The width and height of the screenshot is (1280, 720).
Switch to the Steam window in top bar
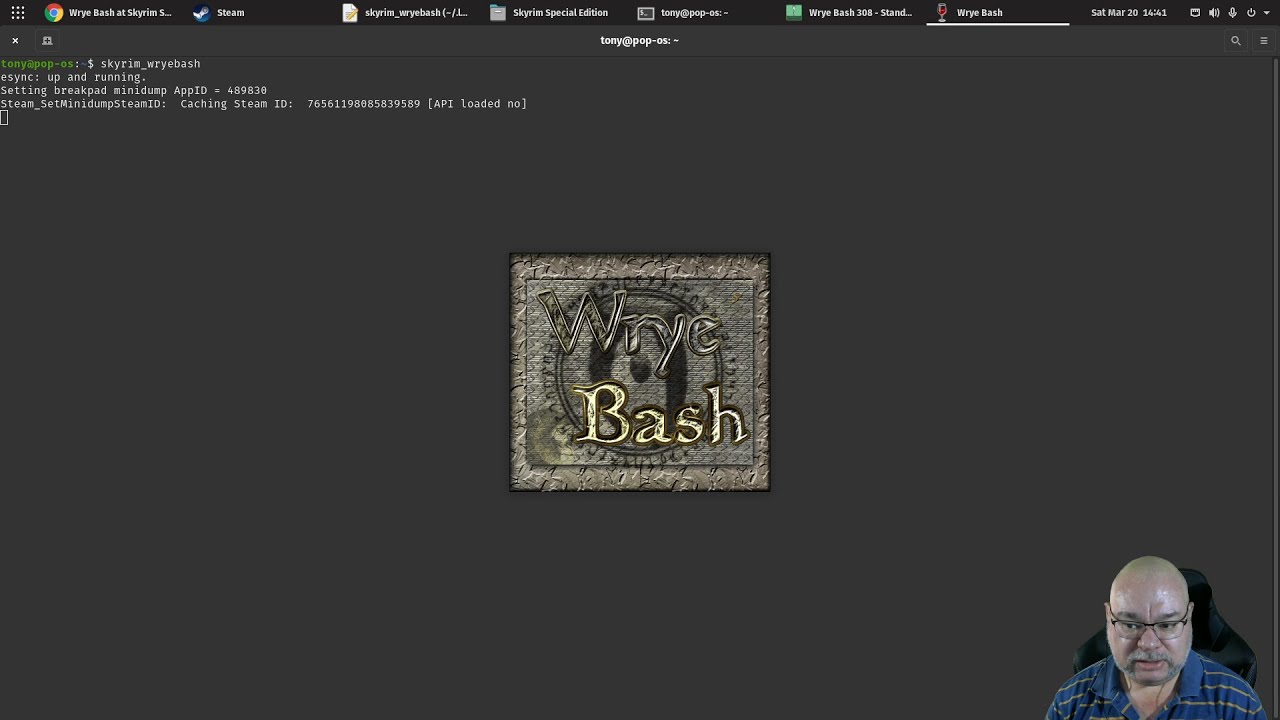[219, 13]
